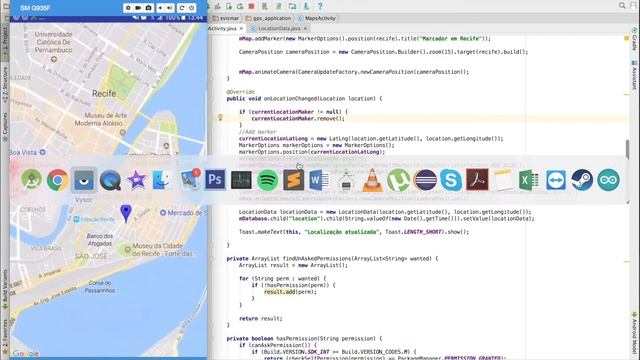
Task: Open Android Studio from the Dock
Action: pos(32,180)
